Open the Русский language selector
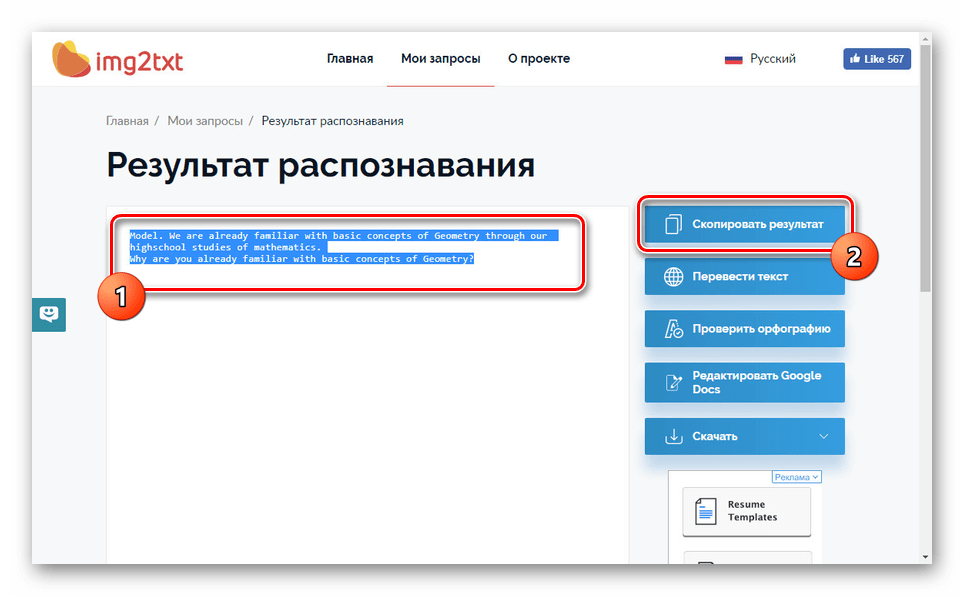964x596 pixels. click(x=772, y=59)
